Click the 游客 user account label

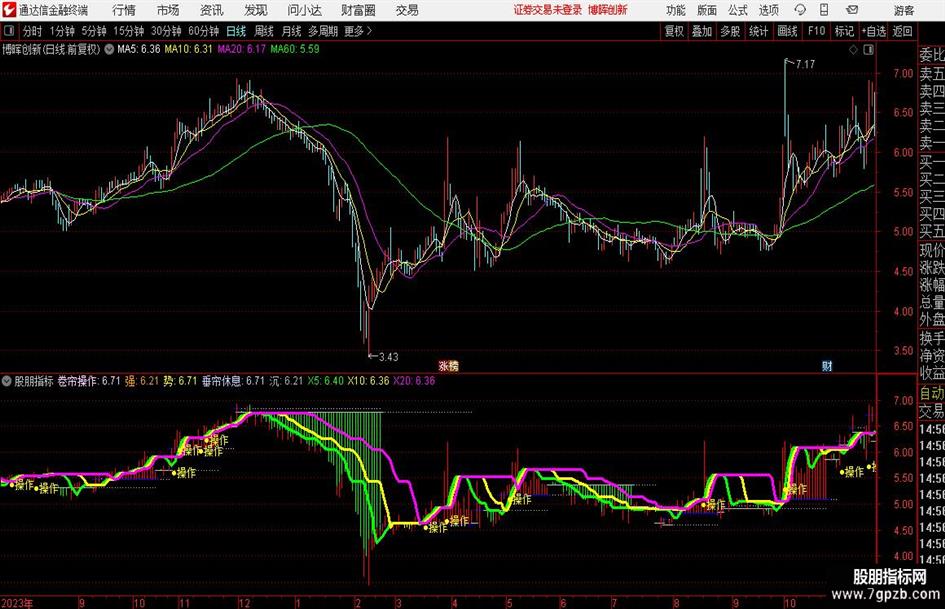click(x=904, y=10)
